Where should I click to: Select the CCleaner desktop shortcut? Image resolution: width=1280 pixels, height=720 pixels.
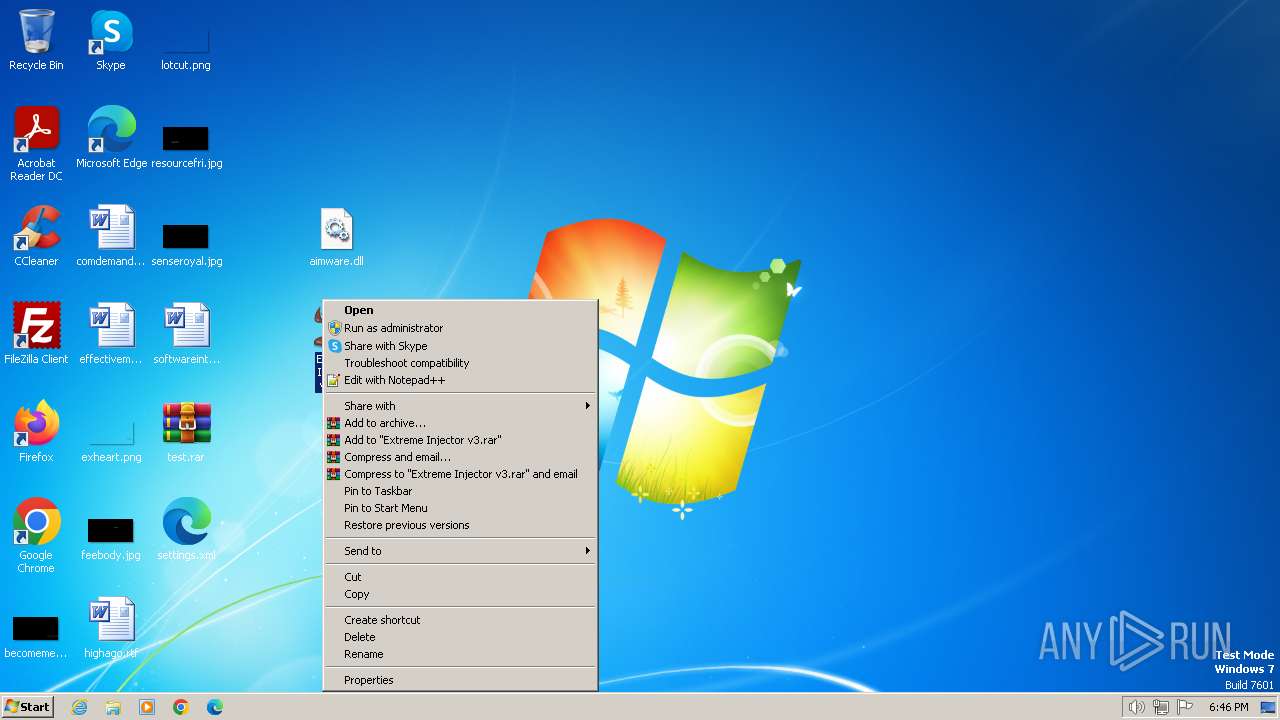click(x=36, y=236)
